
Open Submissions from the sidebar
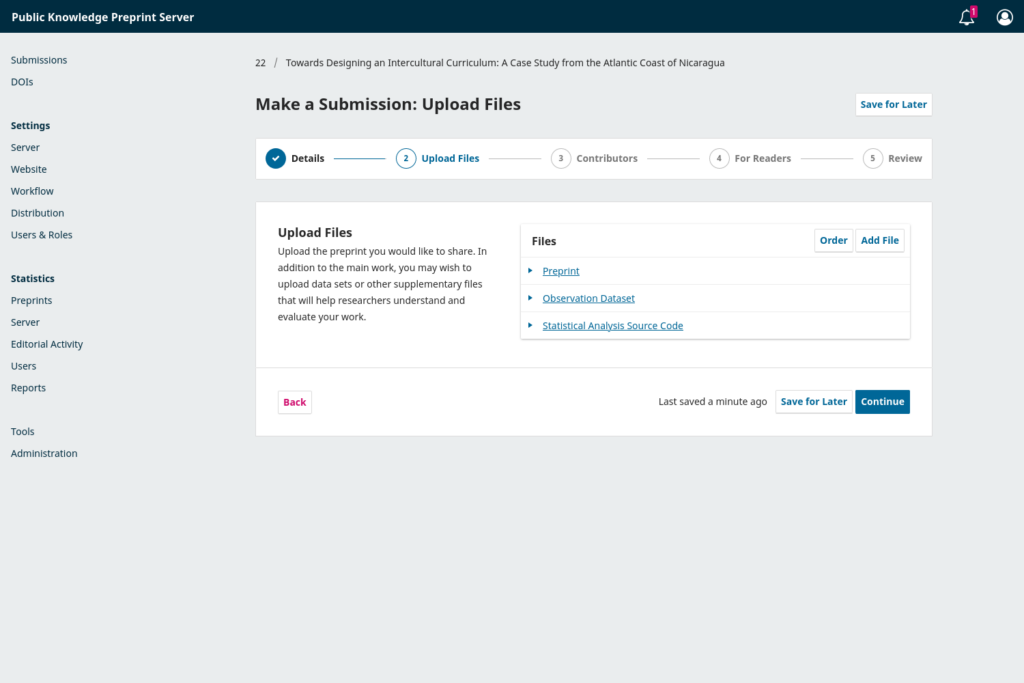point(38,60)
